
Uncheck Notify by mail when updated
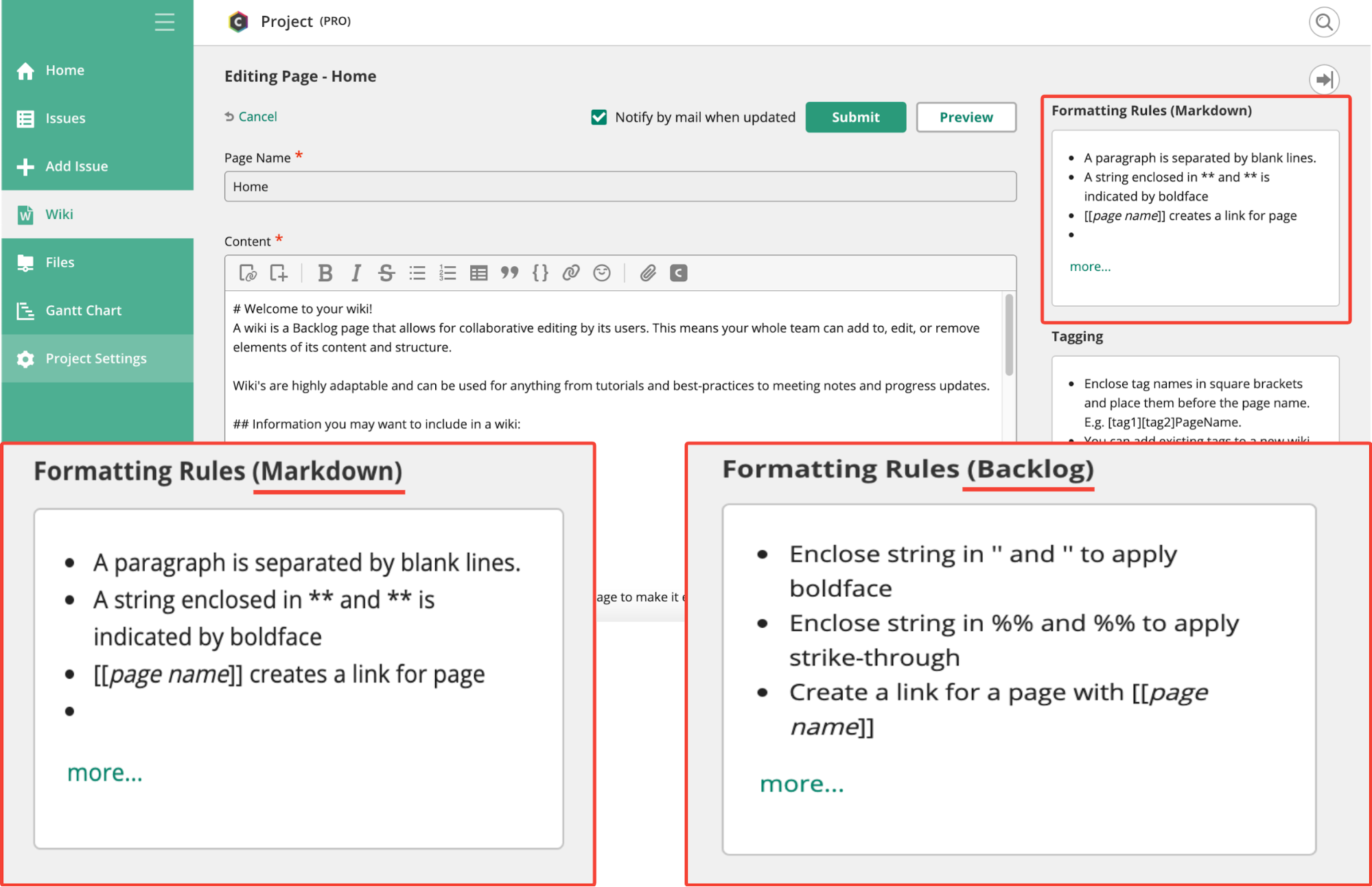[598, 117]
